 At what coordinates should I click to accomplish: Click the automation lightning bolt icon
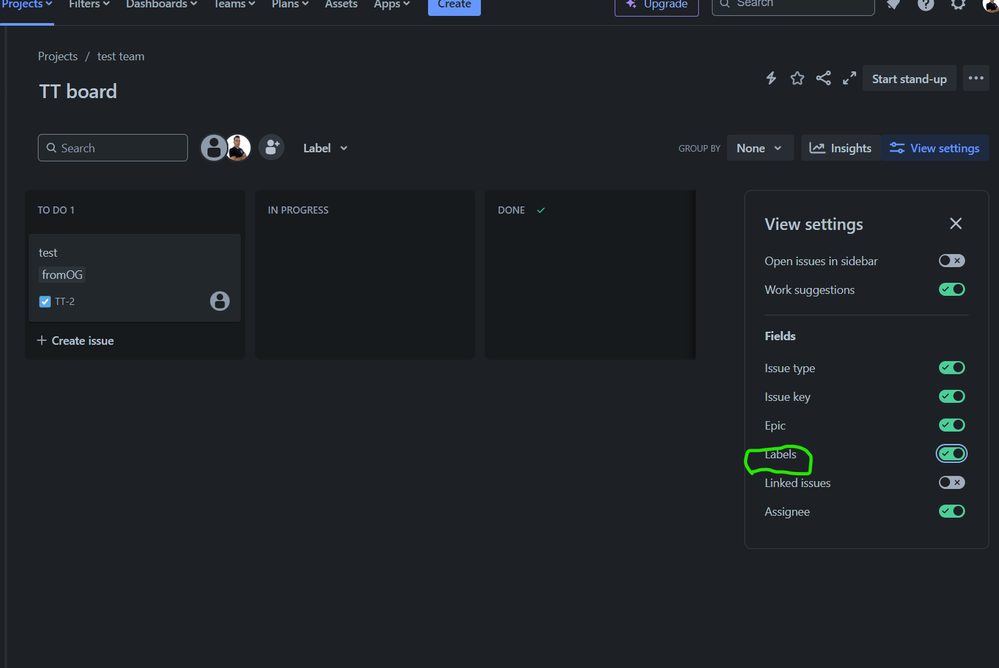(x=771, y=78)
